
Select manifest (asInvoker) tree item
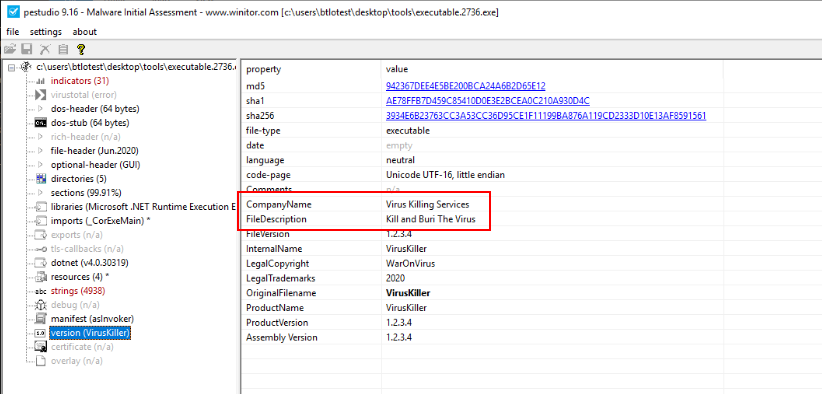pos(93,319)
